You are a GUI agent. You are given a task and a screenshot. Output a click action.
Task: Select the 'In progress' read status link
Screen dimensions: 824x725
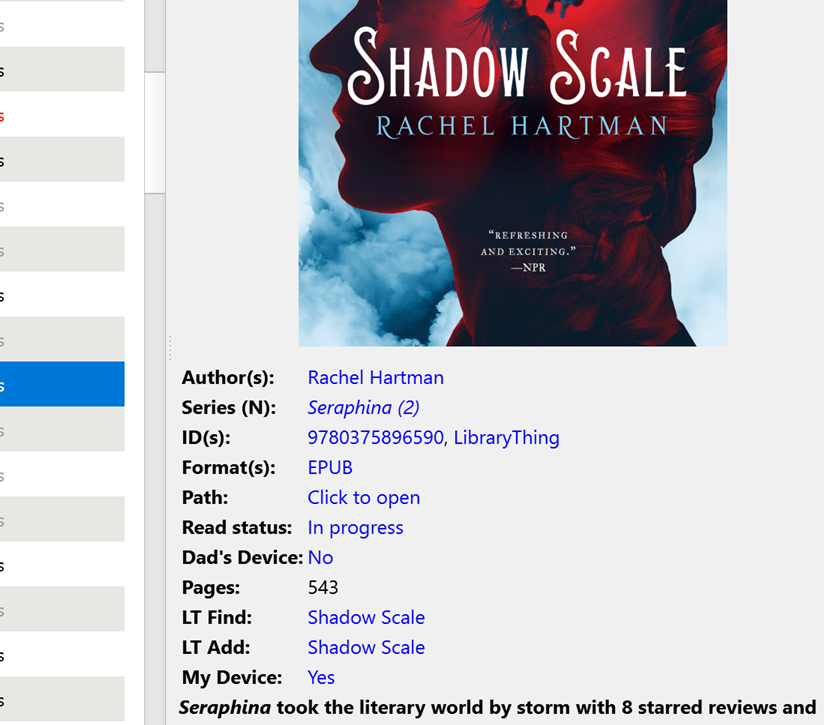coord(355,527)
